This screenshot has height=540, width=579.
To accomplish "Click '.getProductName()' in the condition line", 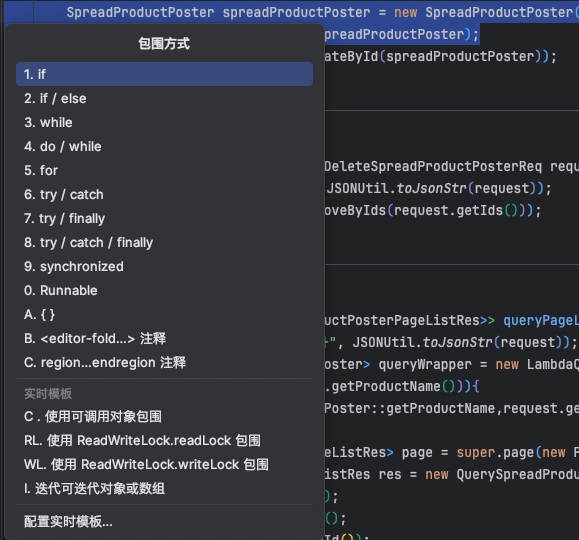I will coord(391,386).
